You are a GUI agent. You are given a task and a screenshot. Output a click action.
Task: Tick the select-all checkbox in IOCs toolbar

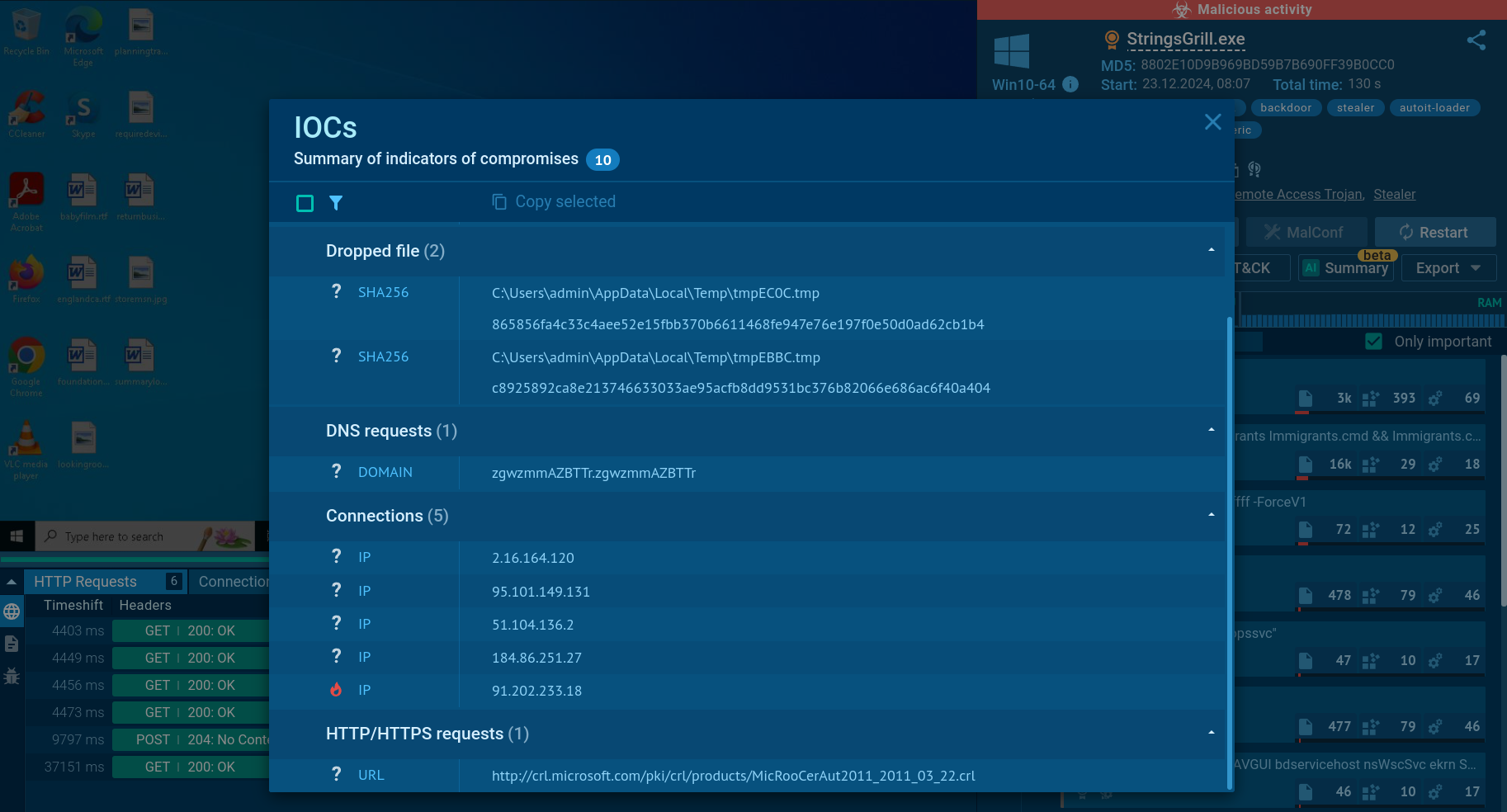(305, 203)
